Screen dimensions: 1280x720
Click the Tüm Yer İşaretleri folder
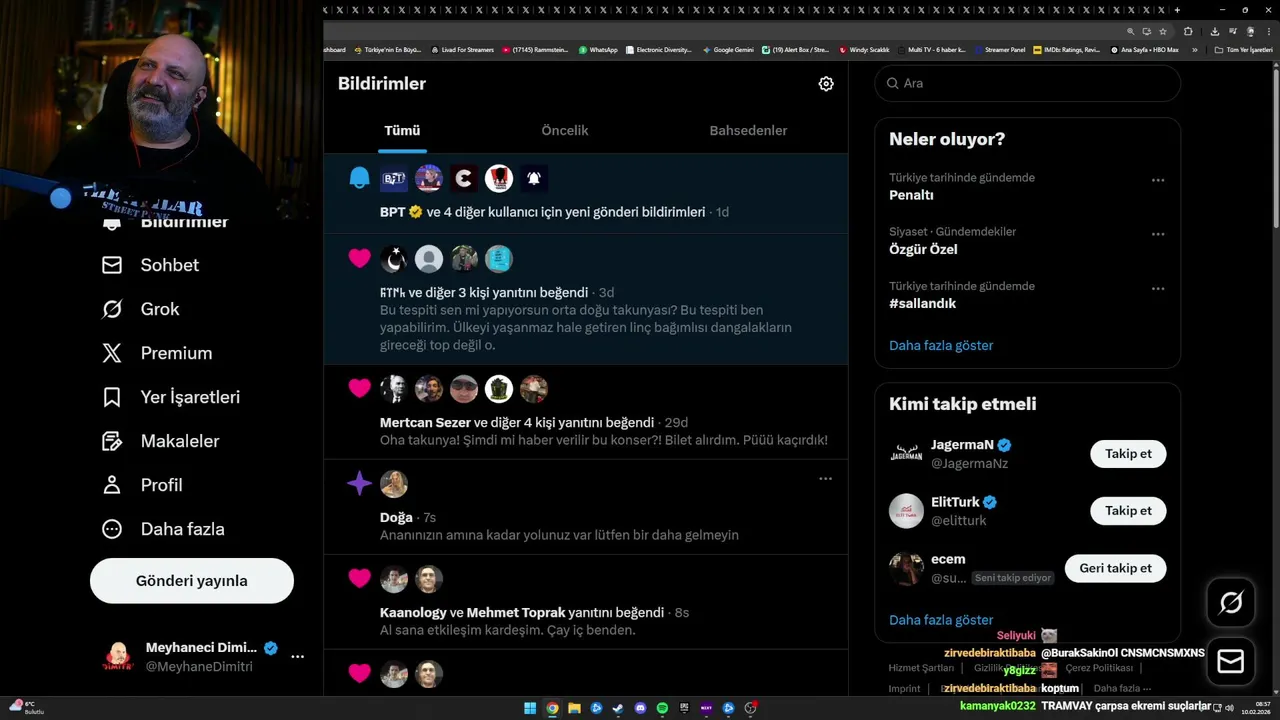(x=1243, y=50)
